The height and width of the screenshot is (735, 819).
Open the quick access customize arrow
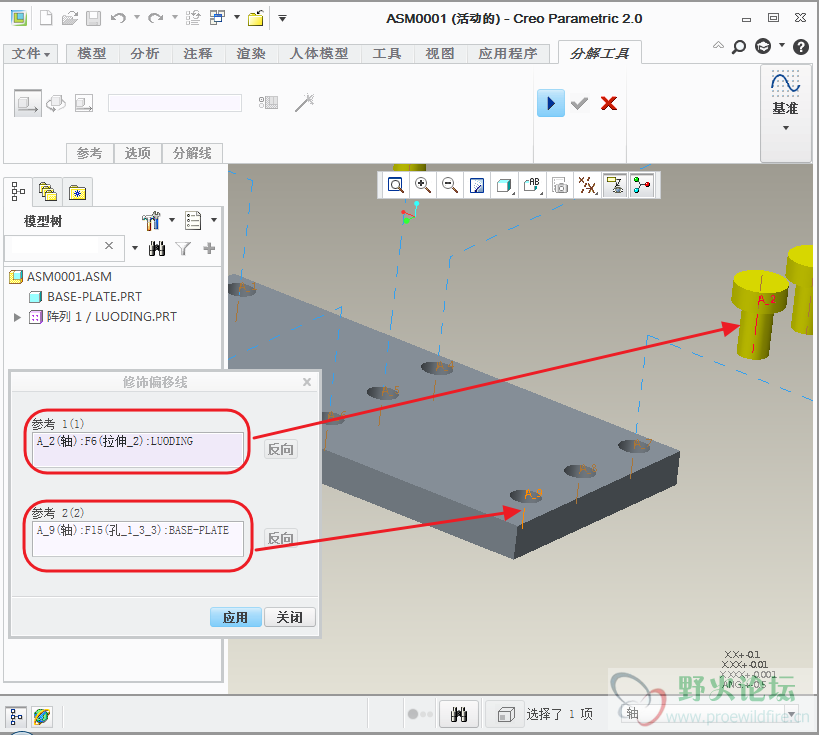(283, 18)
